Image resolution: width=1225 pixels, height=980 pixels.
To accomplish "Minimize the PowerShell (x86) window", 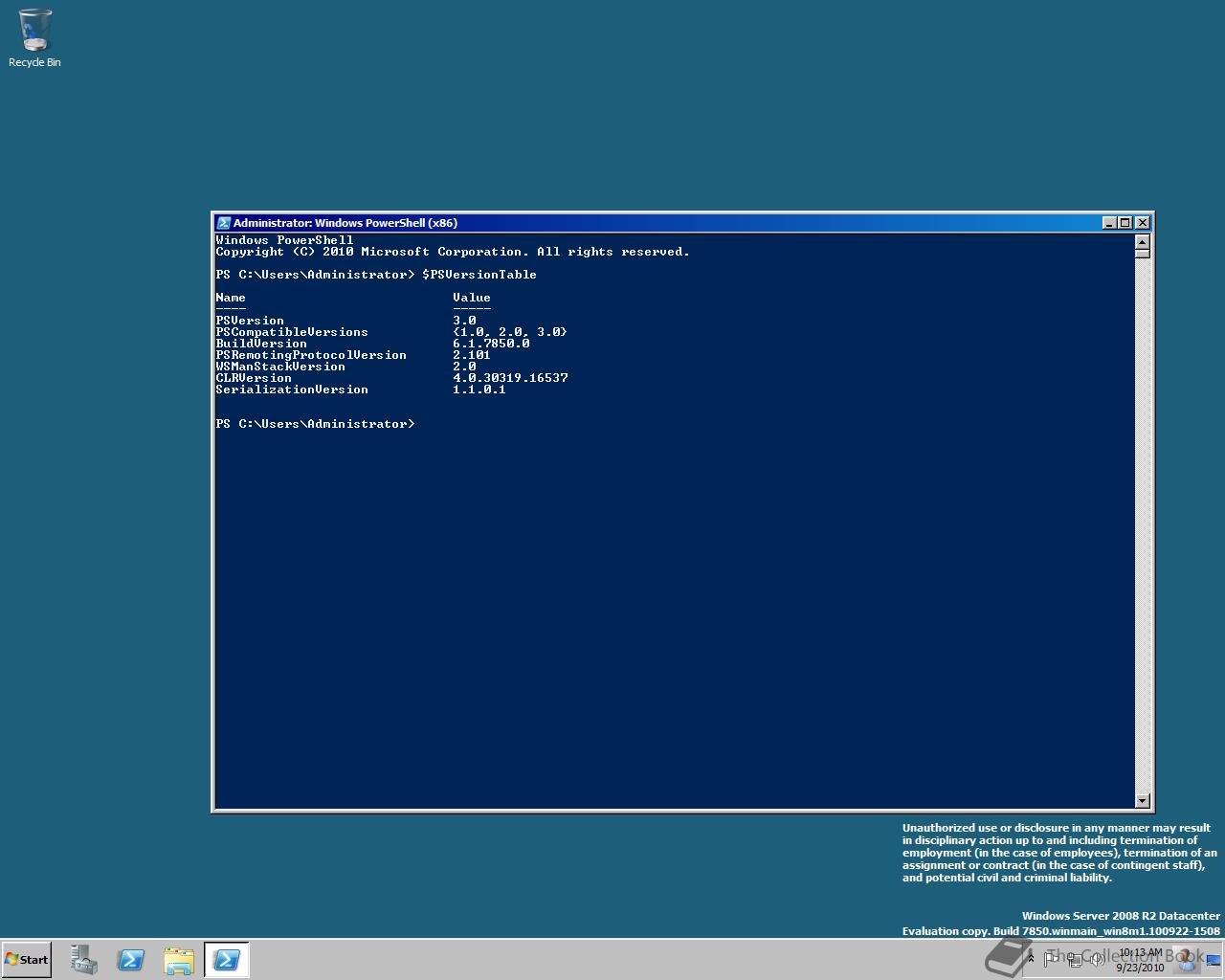I will coord(1109,223).
